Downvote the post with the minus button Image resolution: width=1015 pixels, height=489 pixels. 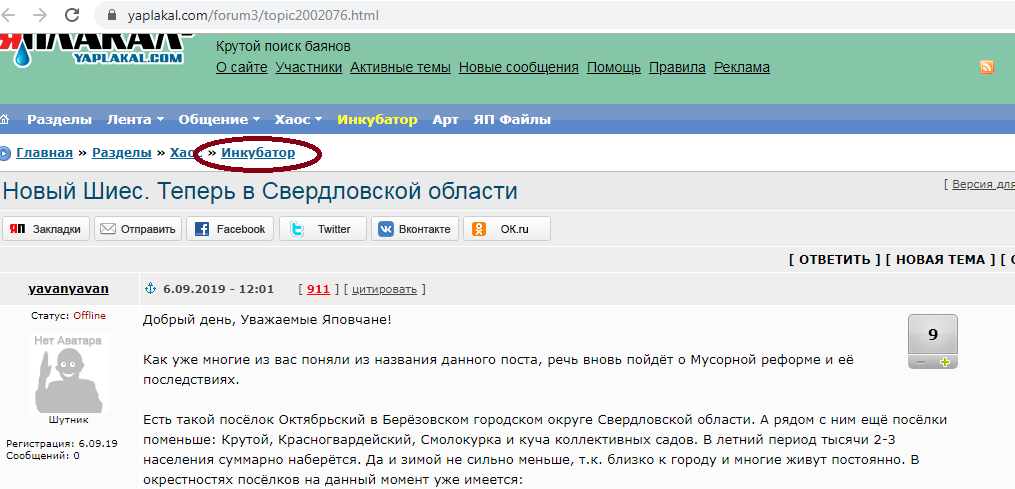tap(920, 362)
